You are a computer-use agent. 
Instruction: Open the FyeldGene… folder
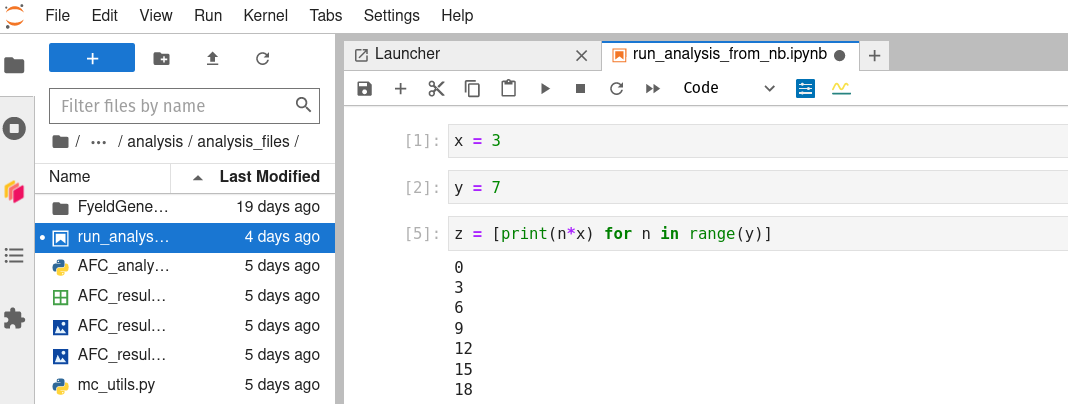click(185, 207)
